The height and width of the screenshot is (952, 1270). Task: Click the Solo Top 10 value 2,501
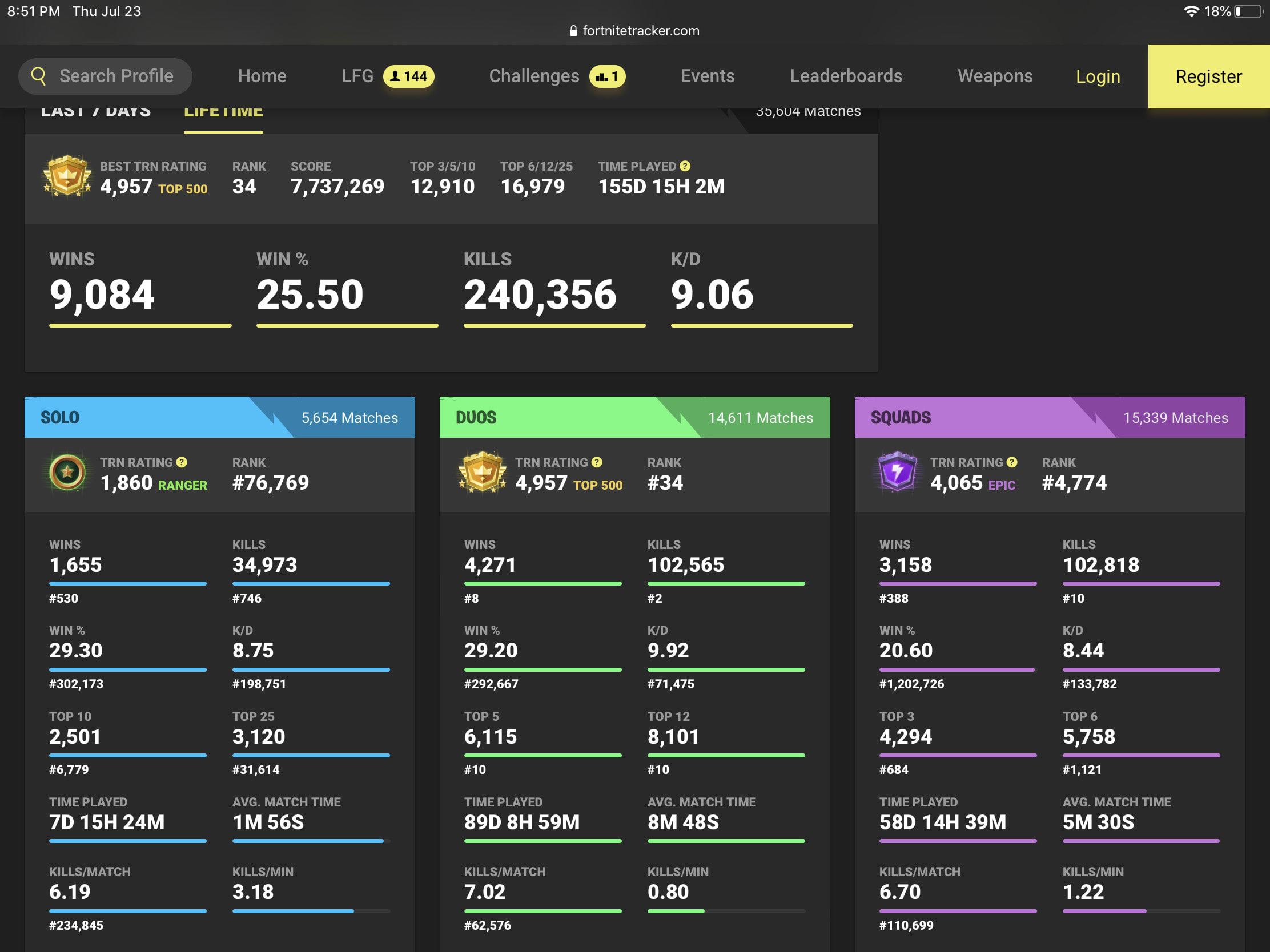75,737
